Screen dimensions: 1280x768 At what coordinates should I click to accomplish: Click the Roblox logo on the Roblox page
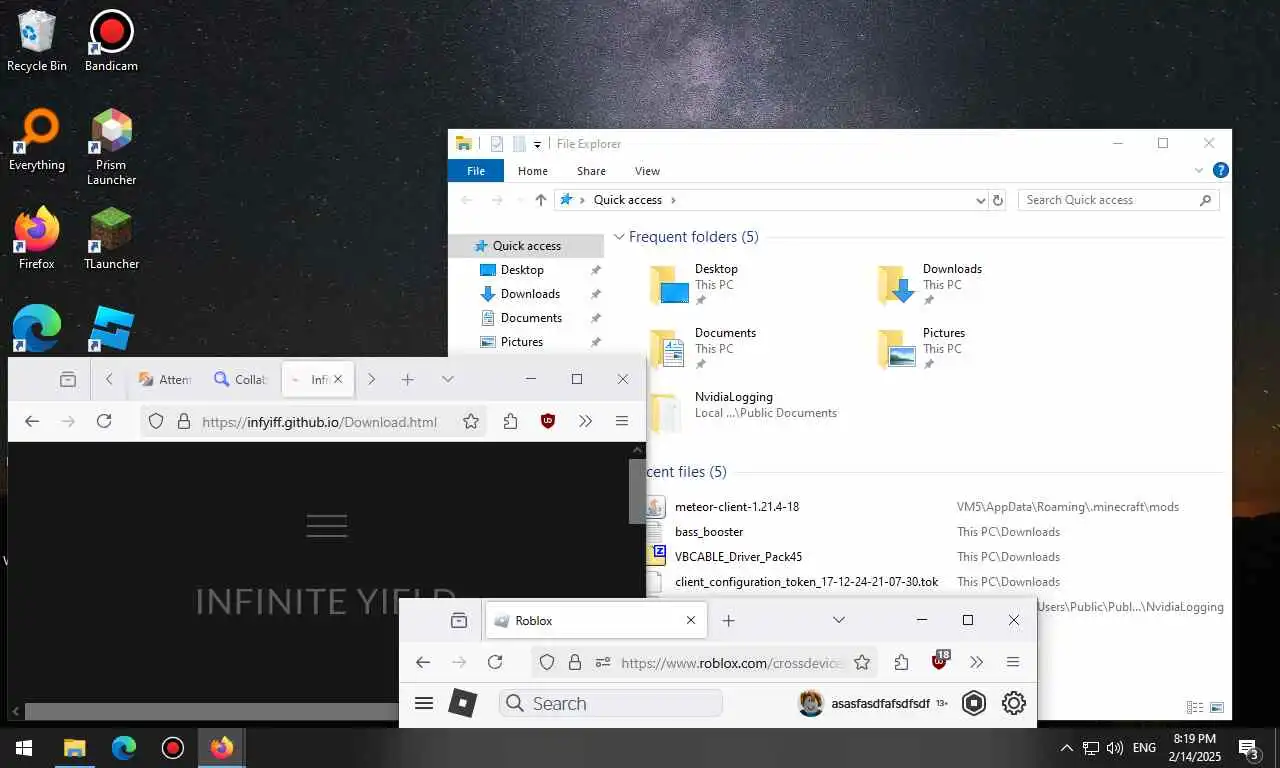tap(462, 703)
